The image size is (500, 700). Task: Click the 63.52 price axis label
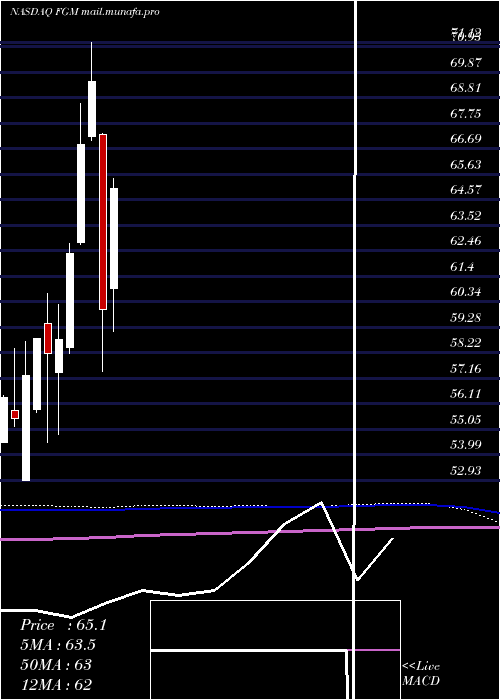pos(466,216)
